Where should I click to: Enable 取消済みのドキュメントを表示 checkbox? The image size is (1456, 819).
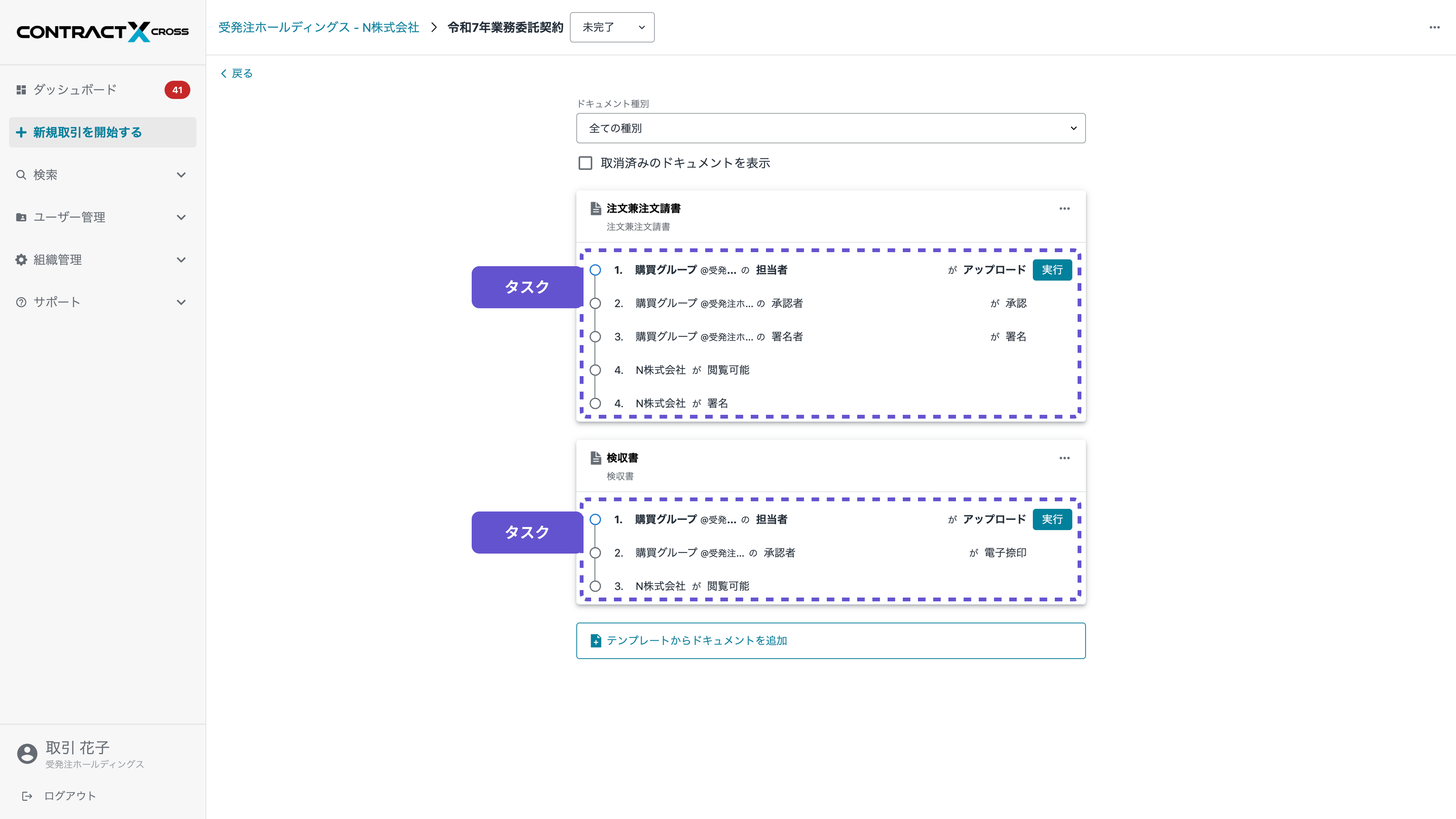click(584, 163)
